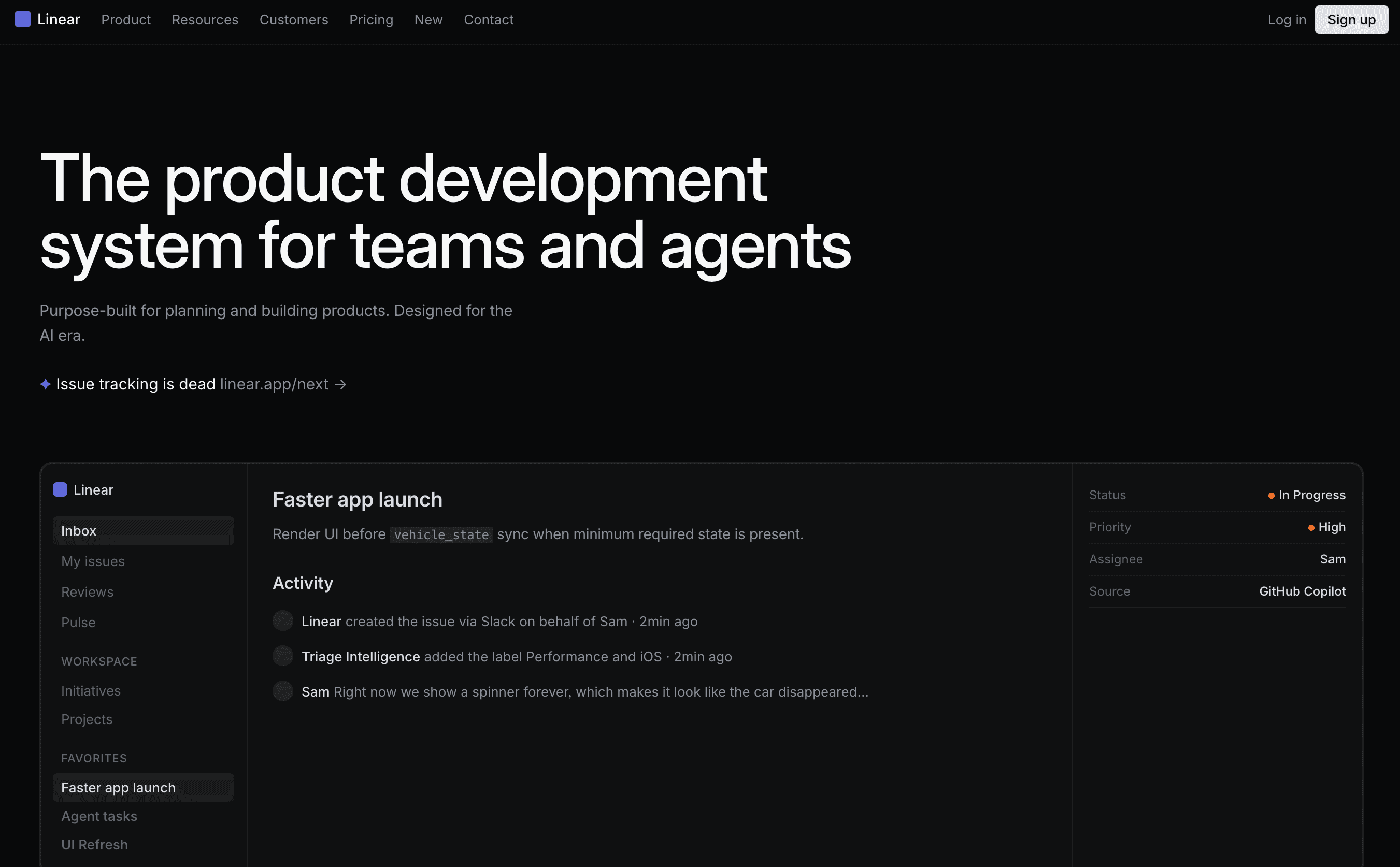Click the purple Linear icon in app sidebar
Viewport: 1400px width, 867px height.
point(60,490)
